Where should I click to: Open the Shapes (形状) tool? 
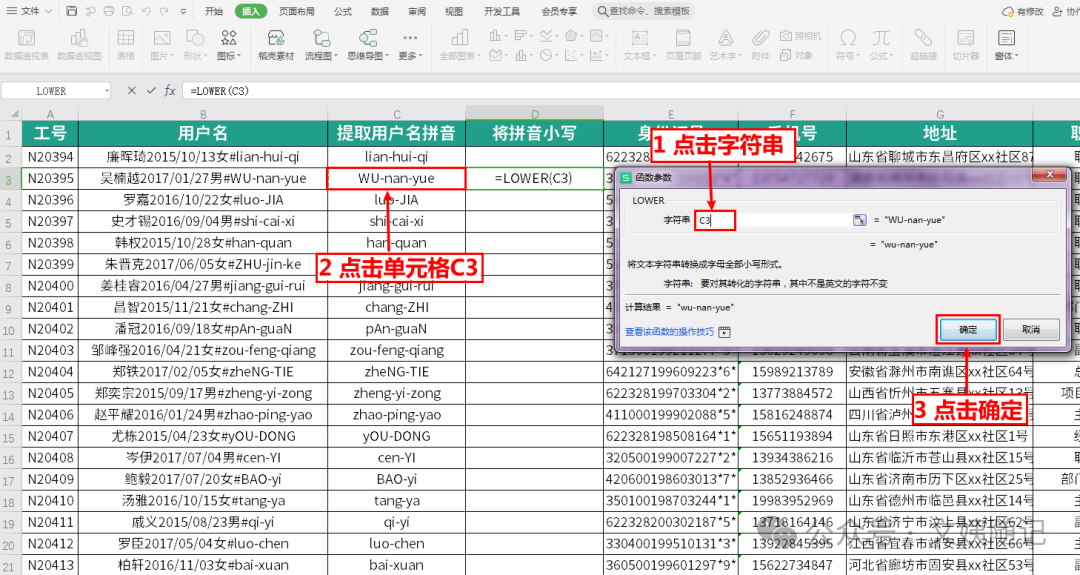(195, 45)
